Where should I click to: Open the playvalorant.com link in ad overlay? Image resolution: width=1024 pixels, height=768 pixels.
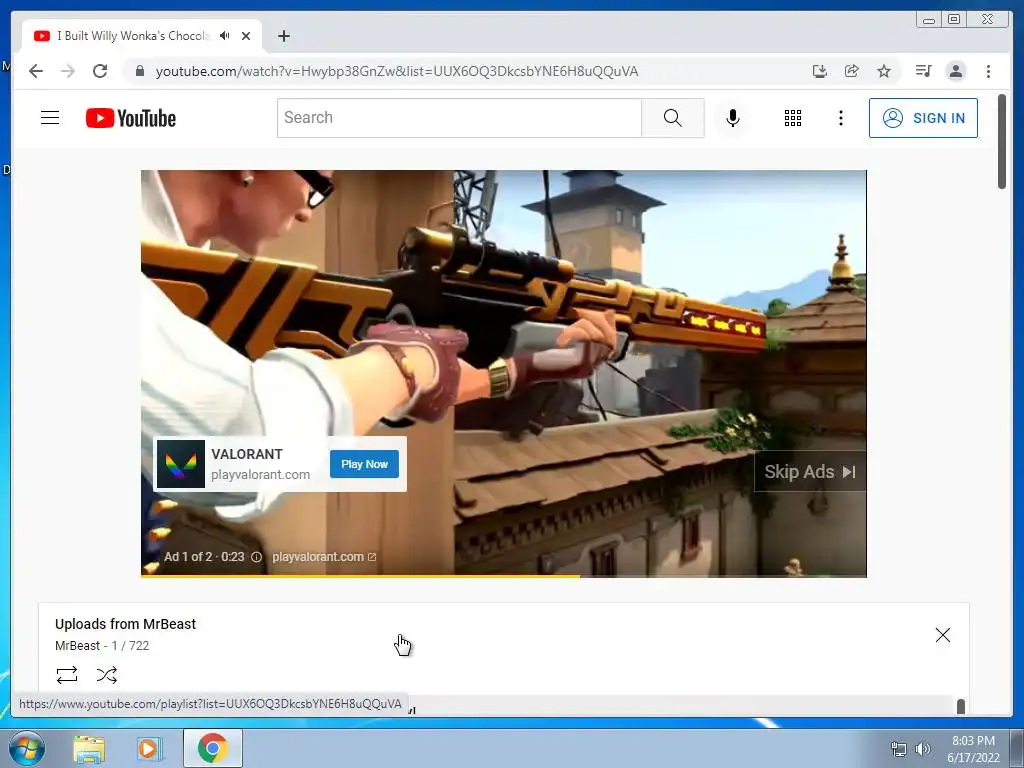pyautogui.click(x=324, y=557)
